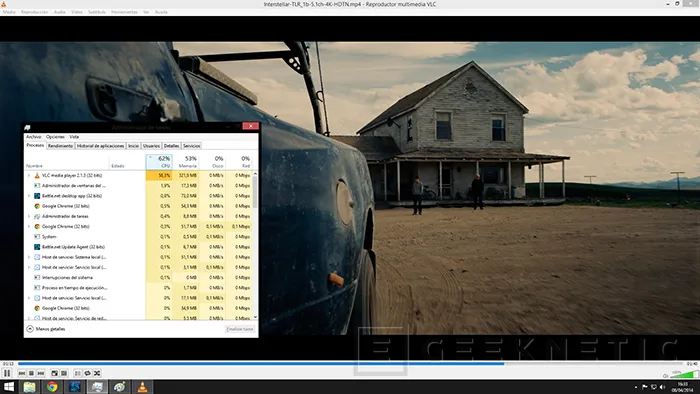Expand the VLC media player process row
This screenshot has height=394, width=700.
click(29, 175)
